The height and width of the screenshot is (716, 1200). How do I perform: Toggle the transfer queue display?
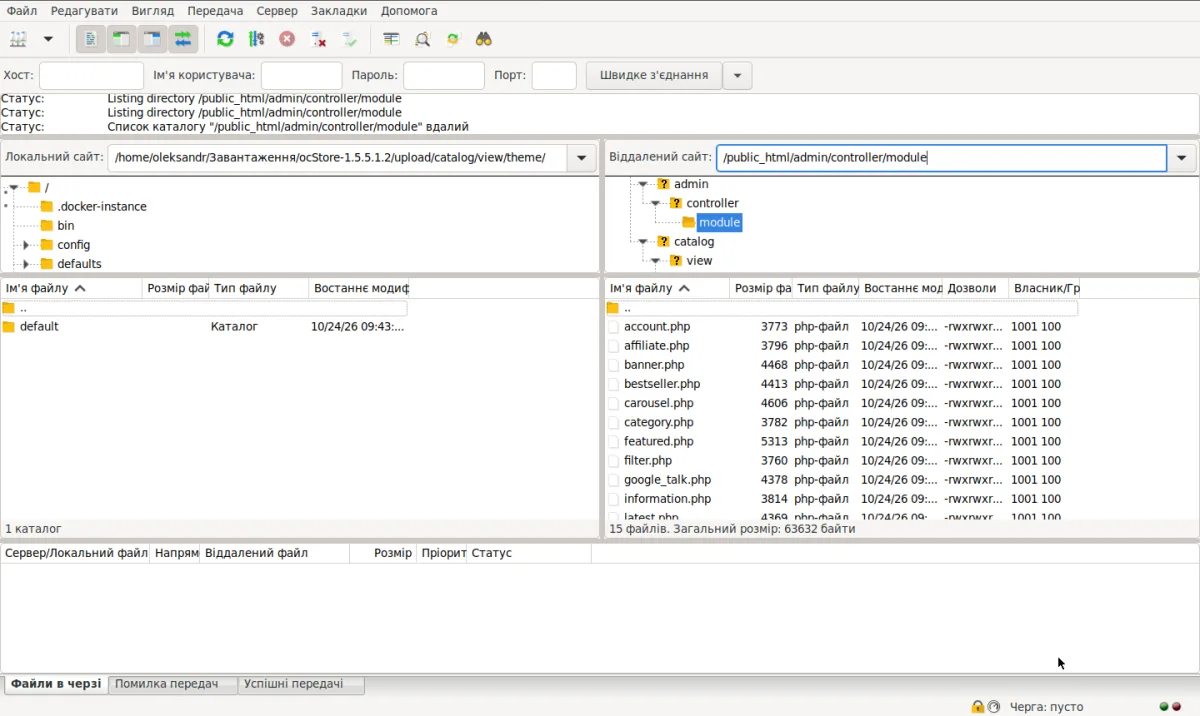(183, 39)
